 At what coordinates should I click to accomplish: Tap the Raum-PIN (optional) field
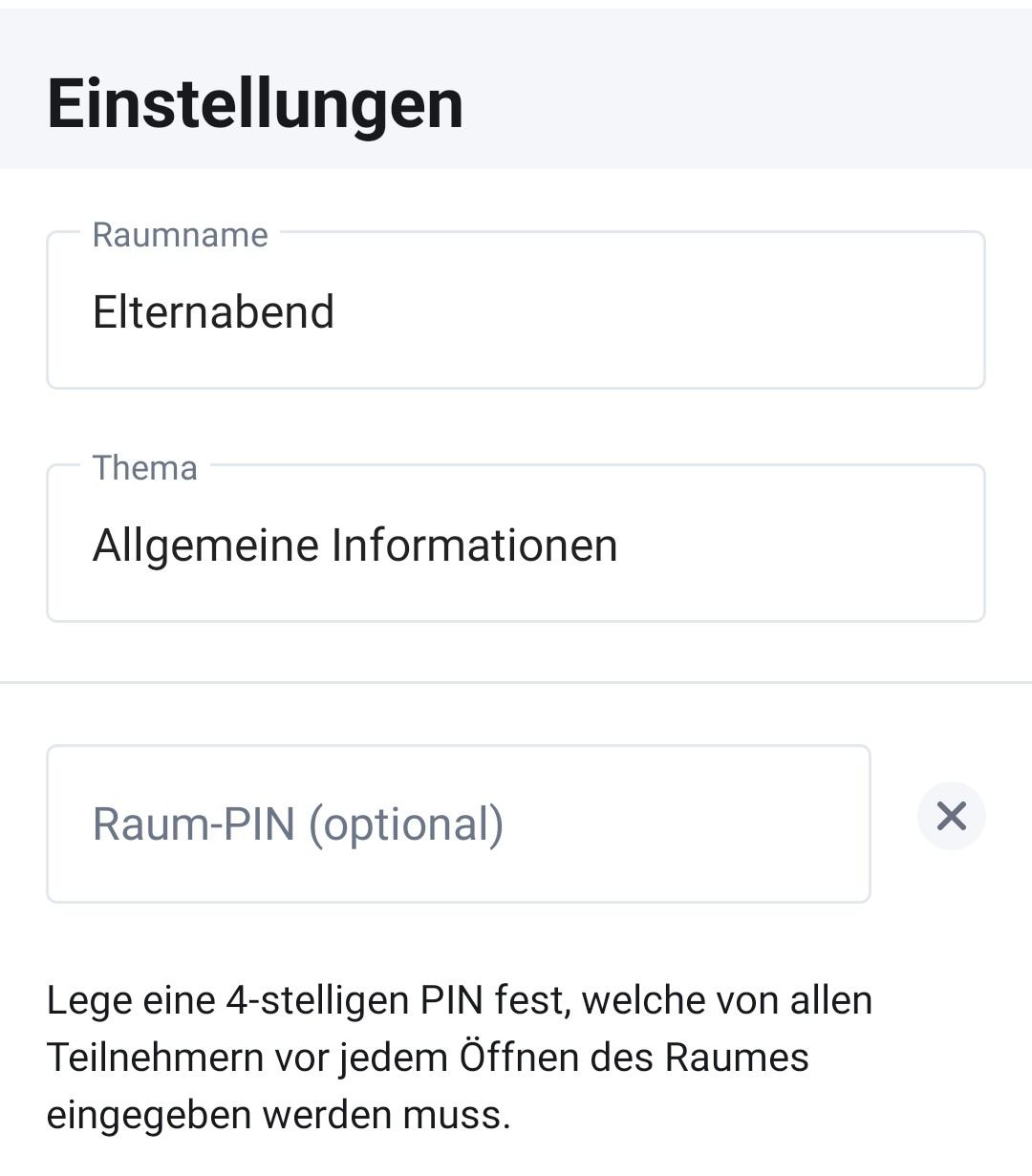point(459,823)
